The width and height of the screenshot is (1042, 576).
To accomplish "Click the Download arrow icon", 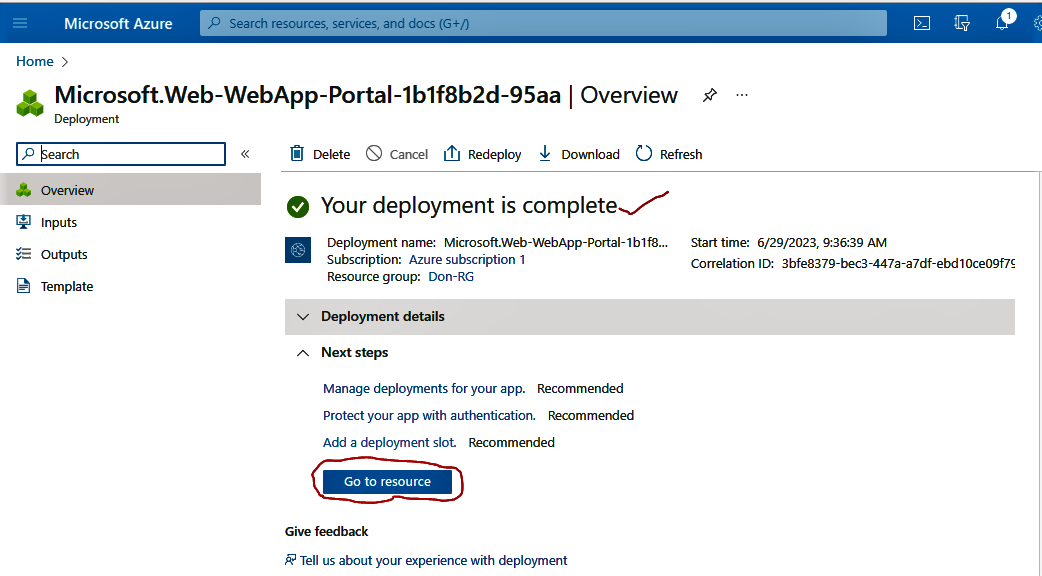I will pos(545,153).
